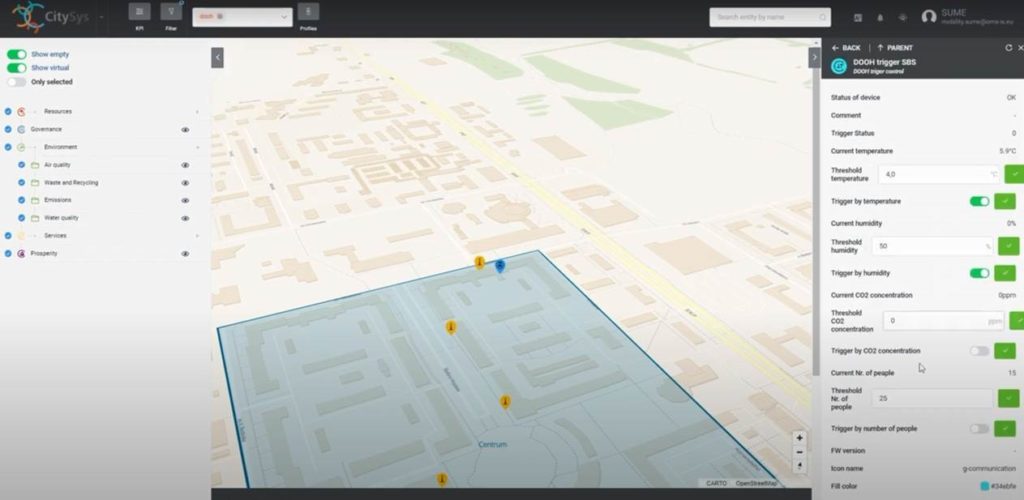Viewport: 1024px width, 500px height.
Task: Open the OpenStreetMap attribution link
Action: tap(756, 484)
